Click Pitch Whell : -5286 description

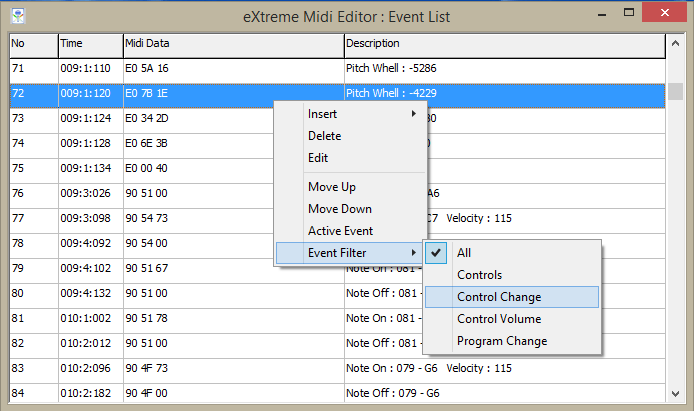pos(391,69)
